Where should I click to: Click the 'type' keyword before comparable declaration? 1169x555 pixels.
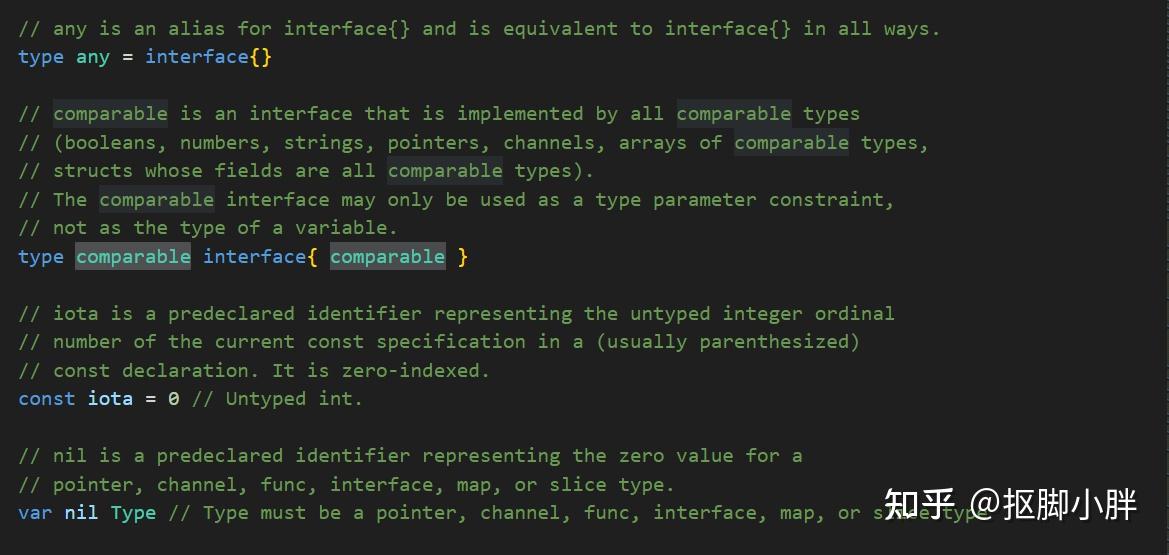pyautogui.click(x=41, y=257)
